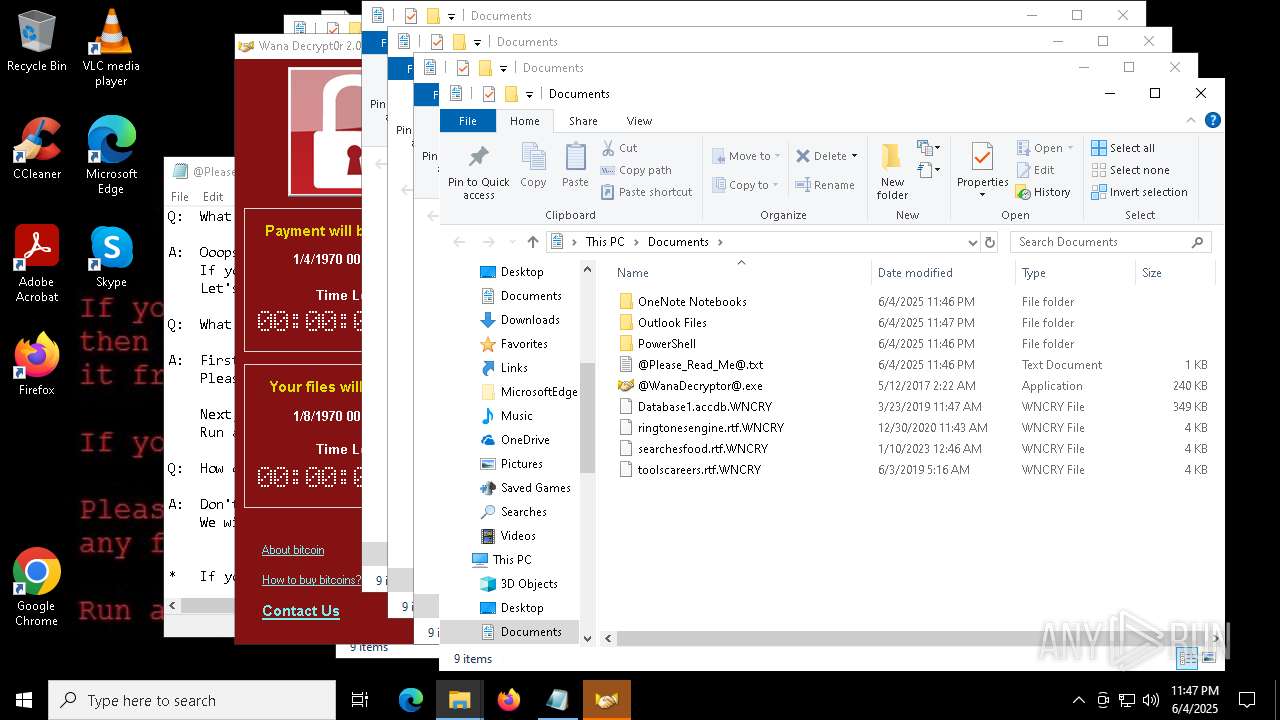Image resolution: width=1280 pixels, height=720 pixels.
Task: Open the New item dropdown icon
Action: (929, 148)
